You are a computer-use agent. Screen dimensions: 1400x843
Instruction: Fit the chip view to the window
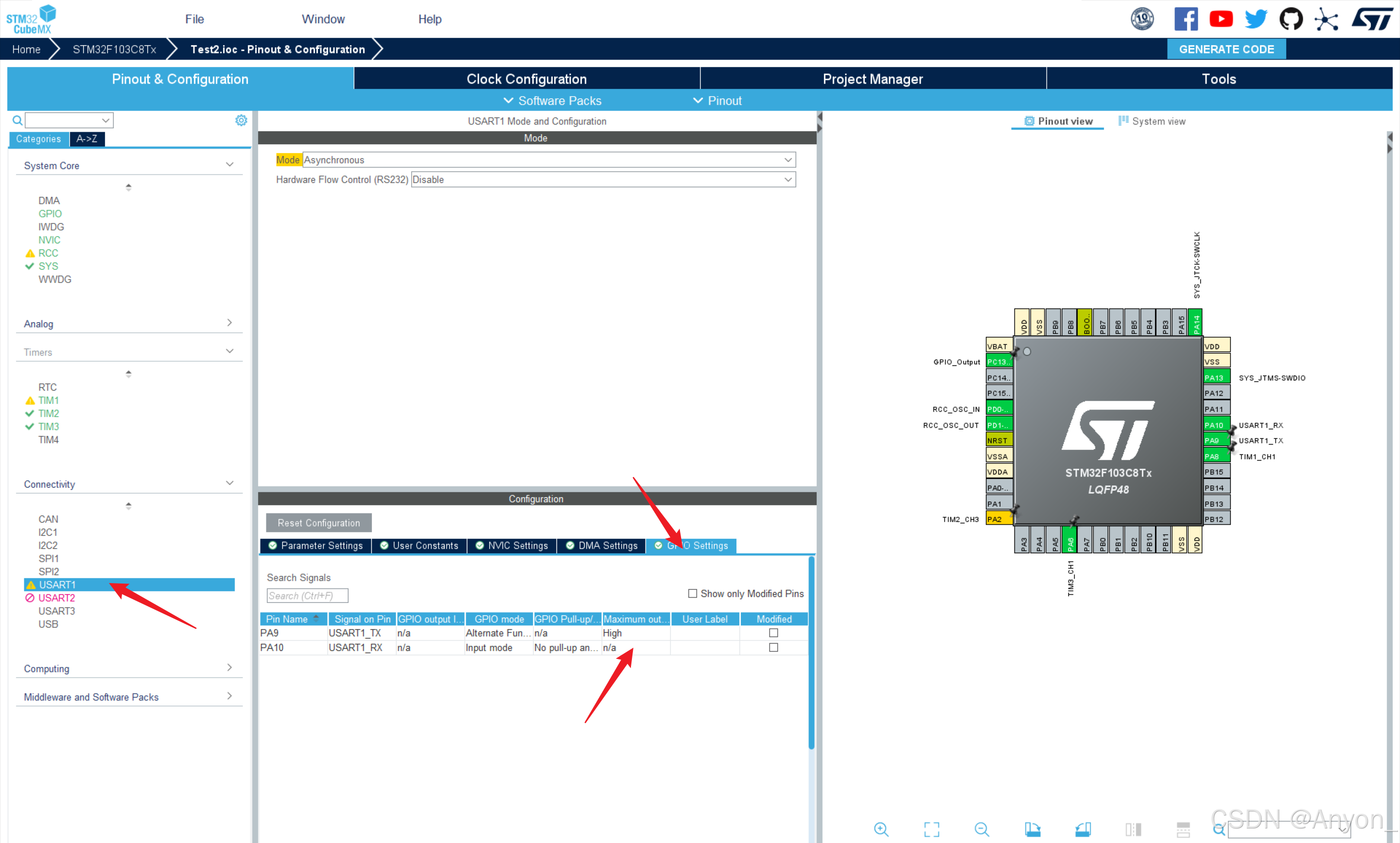point(932,829)
